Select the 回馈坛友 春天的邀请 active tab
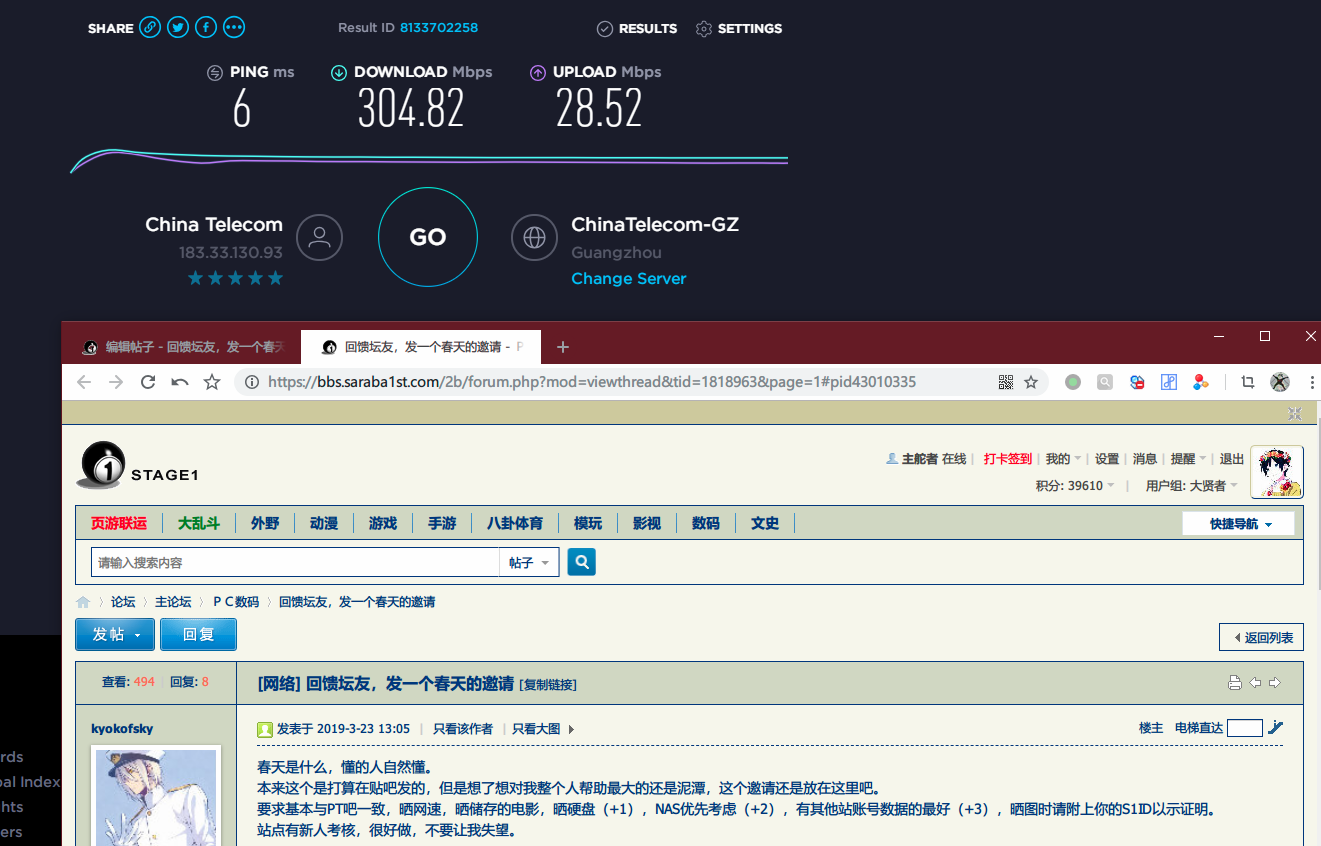 (x=420, y=347)
